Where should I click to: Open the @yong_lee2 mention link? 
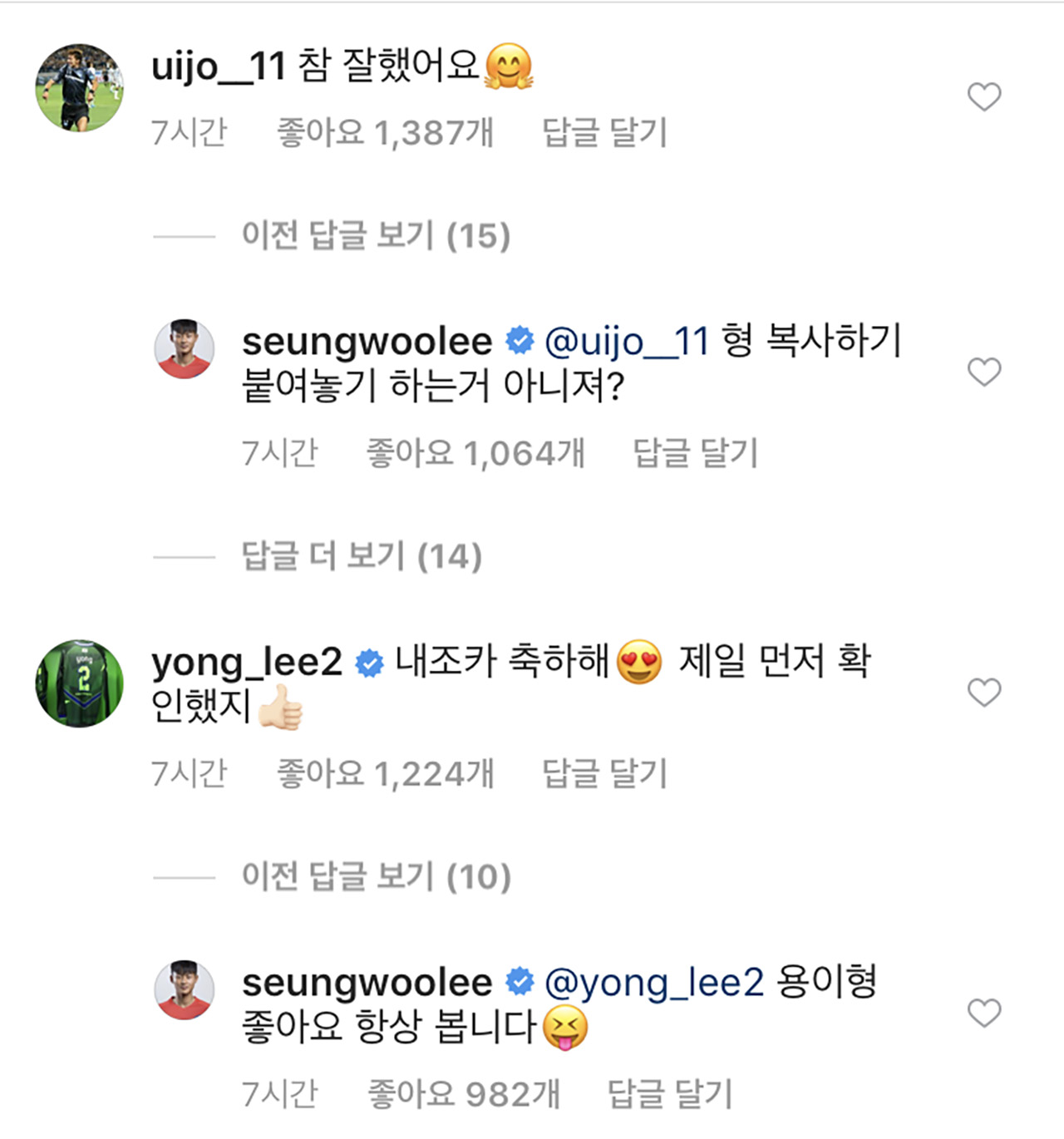coord(653,983)
